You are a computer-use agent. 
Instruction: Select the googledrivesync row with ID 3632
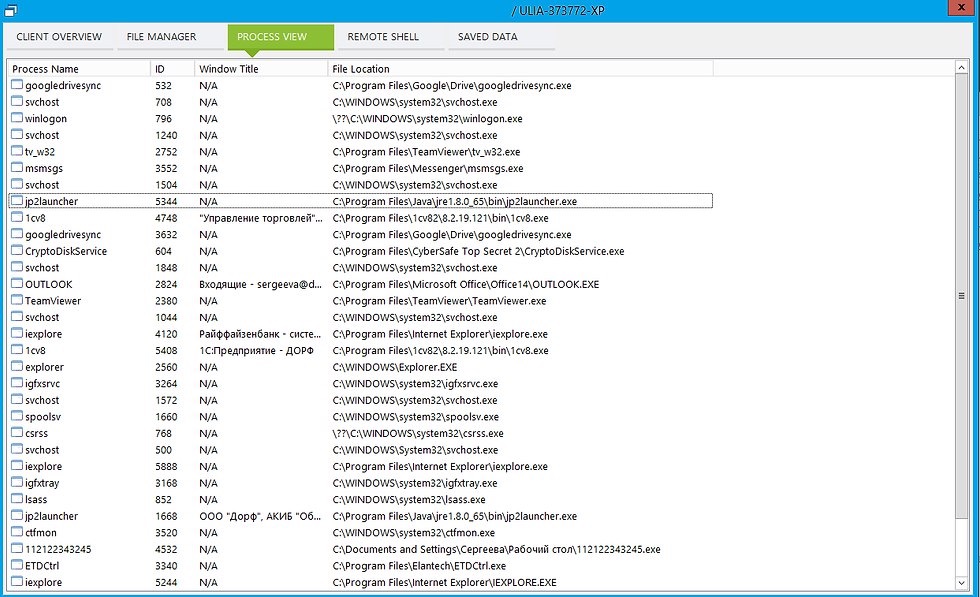point(360,234)
